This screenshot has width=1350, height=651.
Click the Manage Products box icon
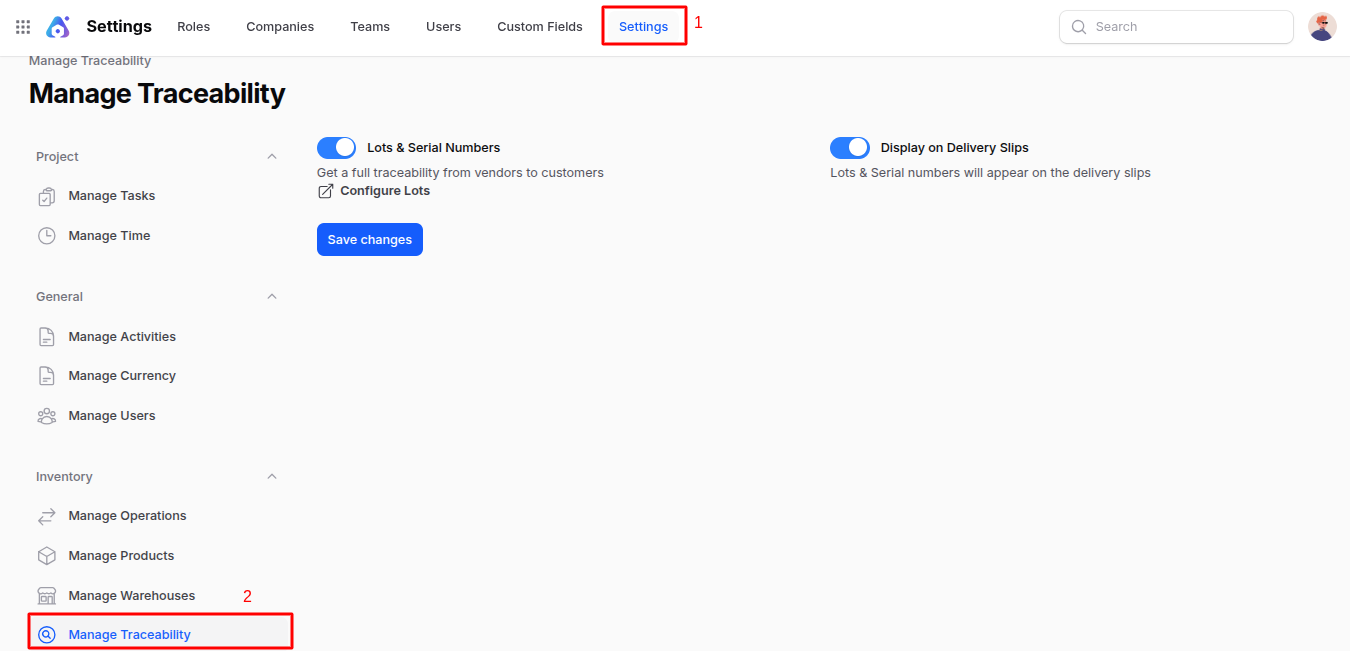[x=46, y=556]
